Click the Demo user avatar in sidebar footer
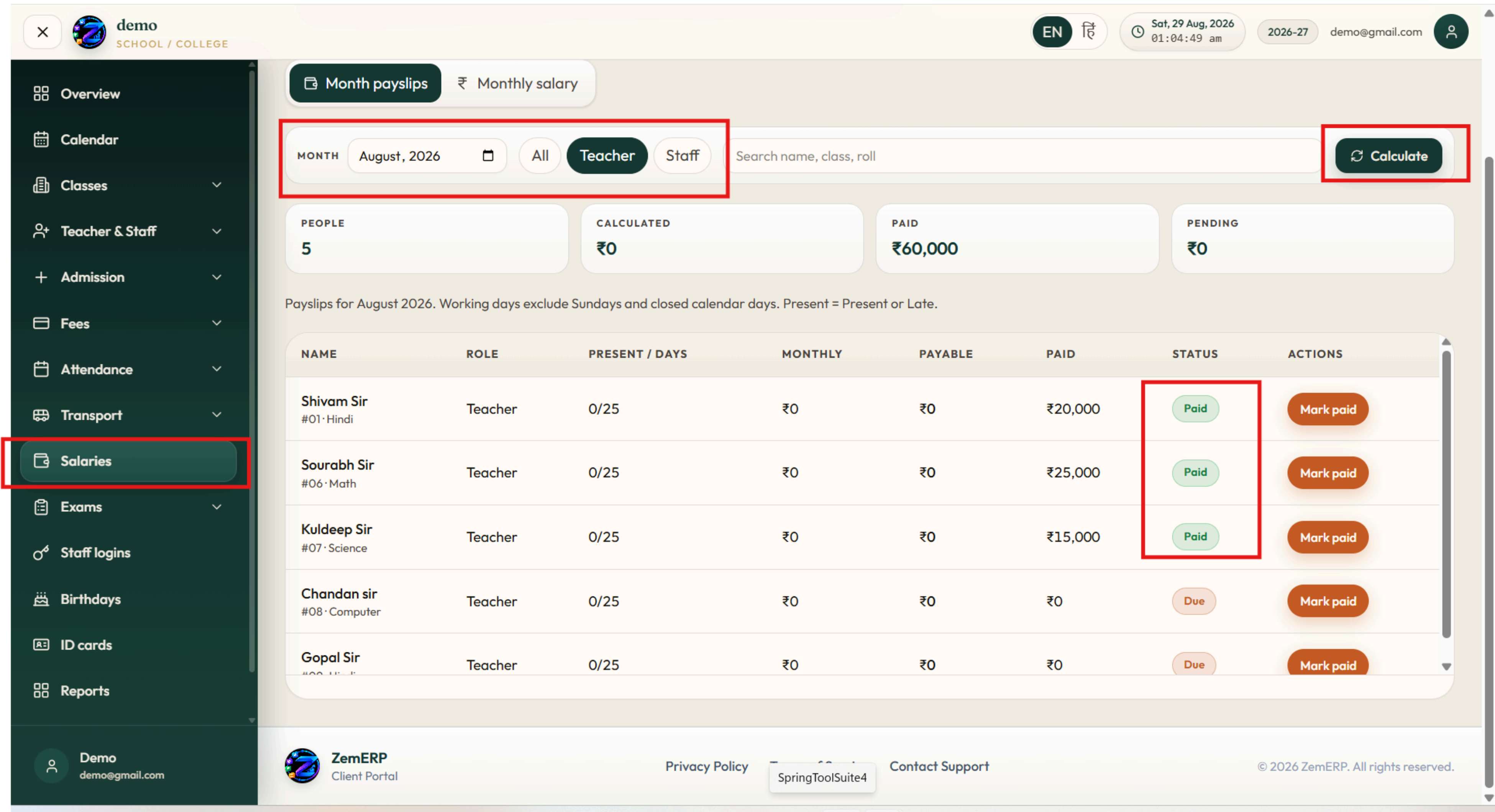The image size is (1495, 812). 51,766
